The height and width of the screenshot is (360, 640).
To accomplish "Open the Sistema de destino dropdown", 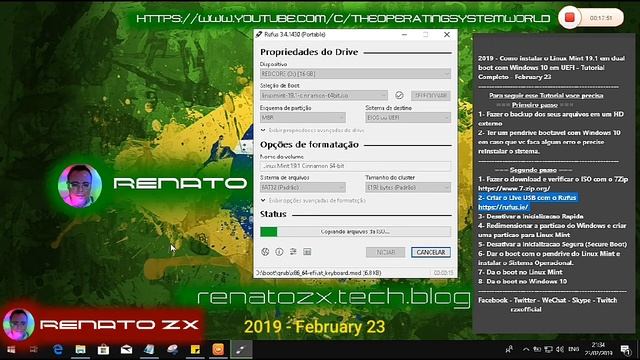I will (x=408, y=118).
